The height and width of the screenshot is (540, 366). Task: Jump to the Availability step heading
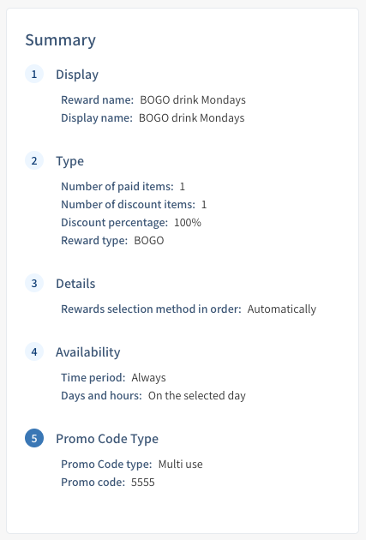pyautogui.click(x=88, y=352)
